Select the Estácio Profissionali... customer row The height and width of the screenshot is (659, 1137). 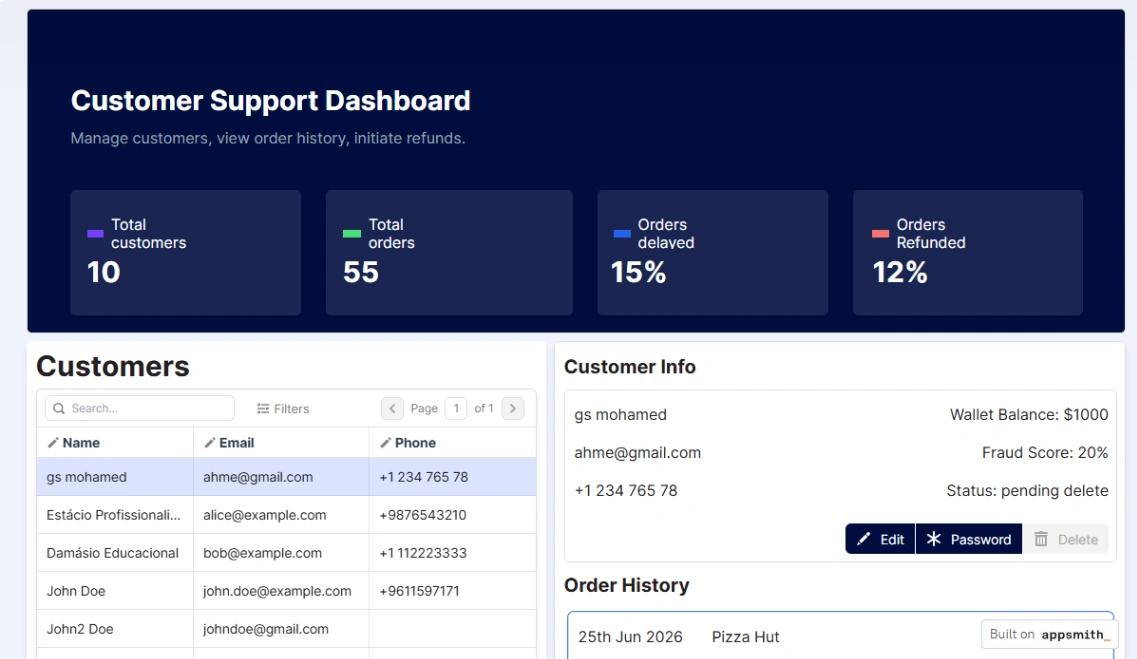(286, 515)
